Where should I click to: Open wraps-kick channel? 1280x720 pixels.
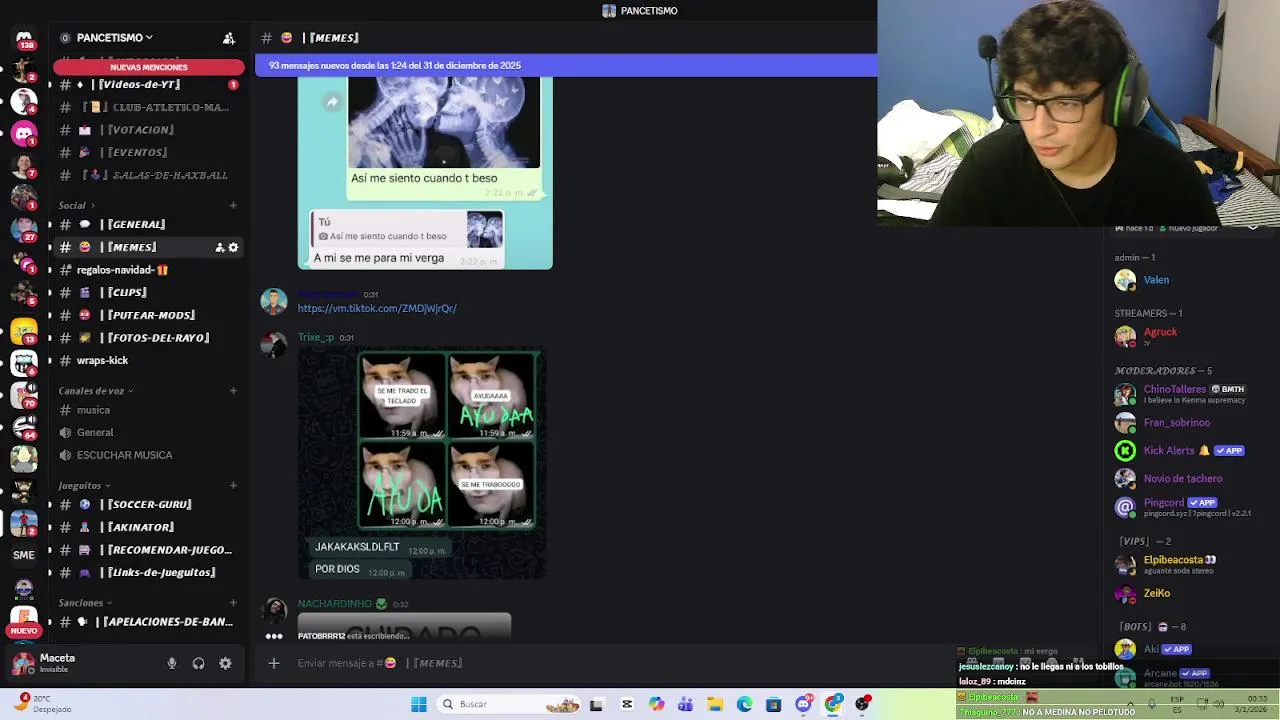tap(149, 360)
